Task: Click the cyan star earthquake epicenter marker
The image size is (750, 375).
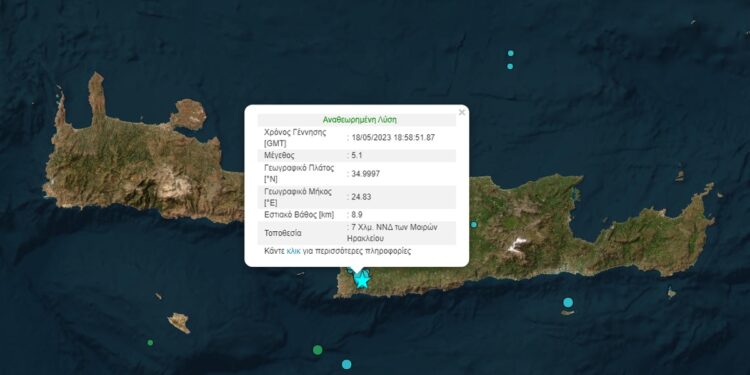Action: pyautogui.click(x=362, y=279)
